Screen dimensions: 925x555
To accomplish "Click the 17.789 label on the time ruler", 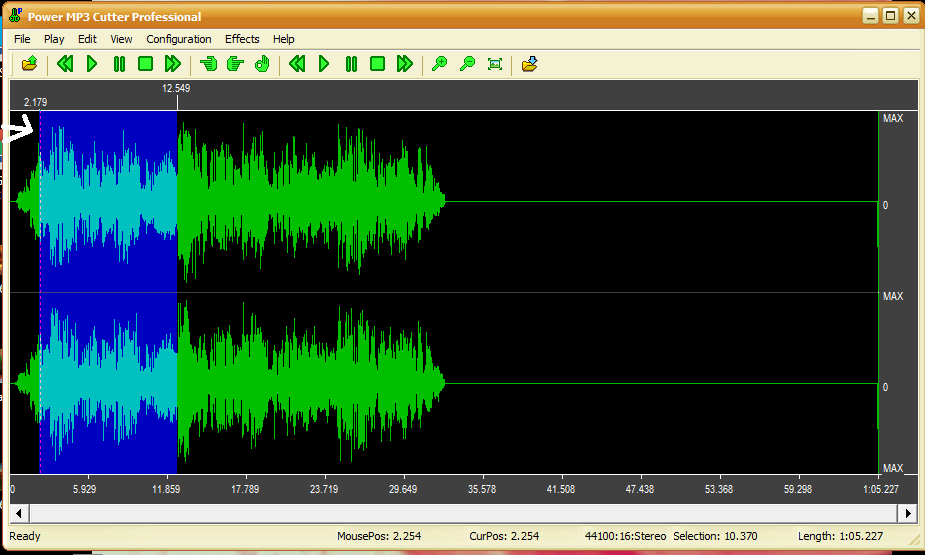I will tap(245, 489).
